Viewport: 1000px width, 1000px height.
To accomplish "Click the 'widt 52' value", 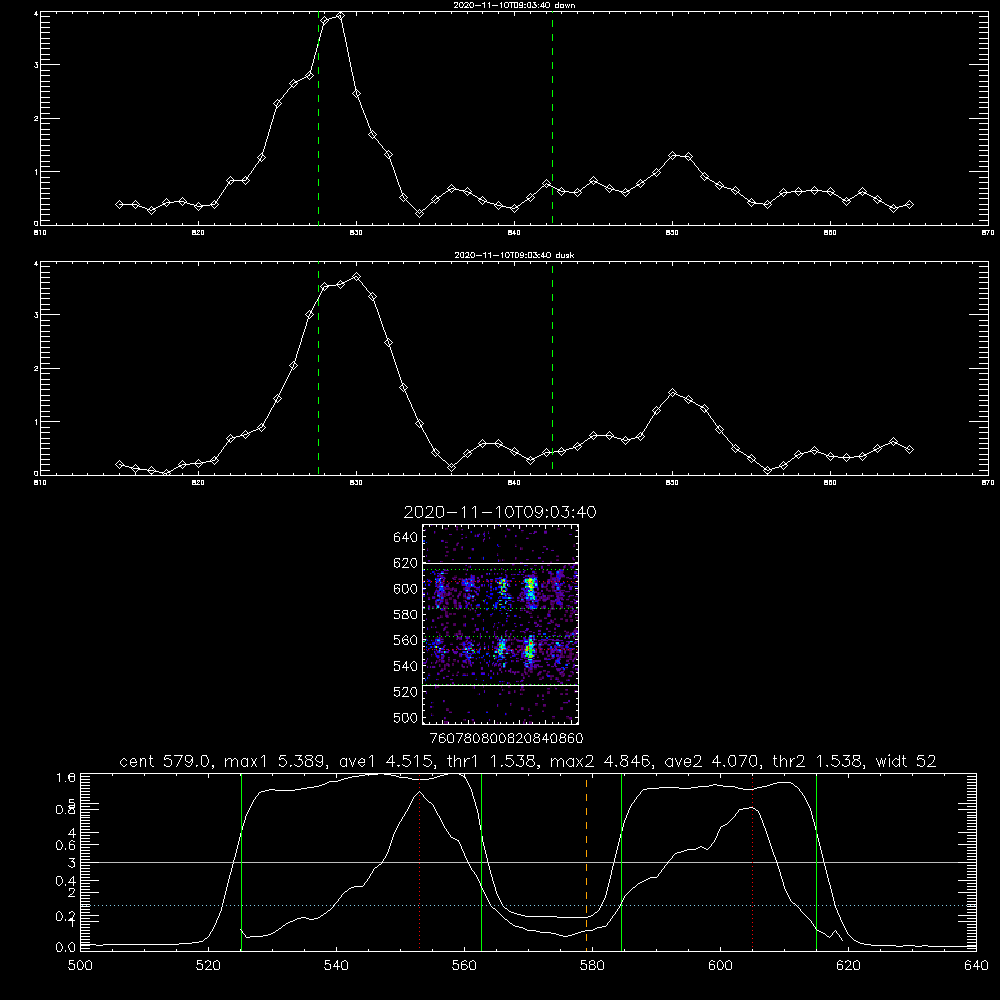I will point(906,761).
